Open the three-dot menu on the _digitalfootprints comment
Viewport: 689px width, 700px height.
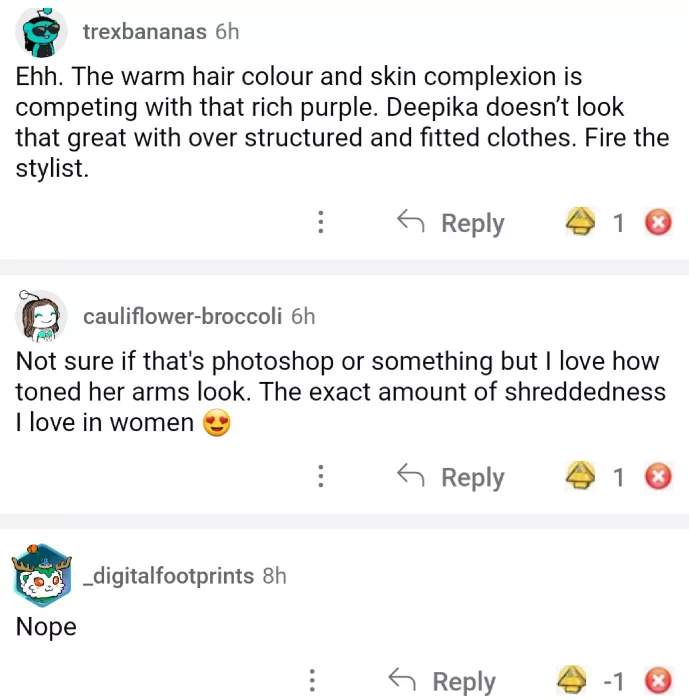click(x=314, y=681)
